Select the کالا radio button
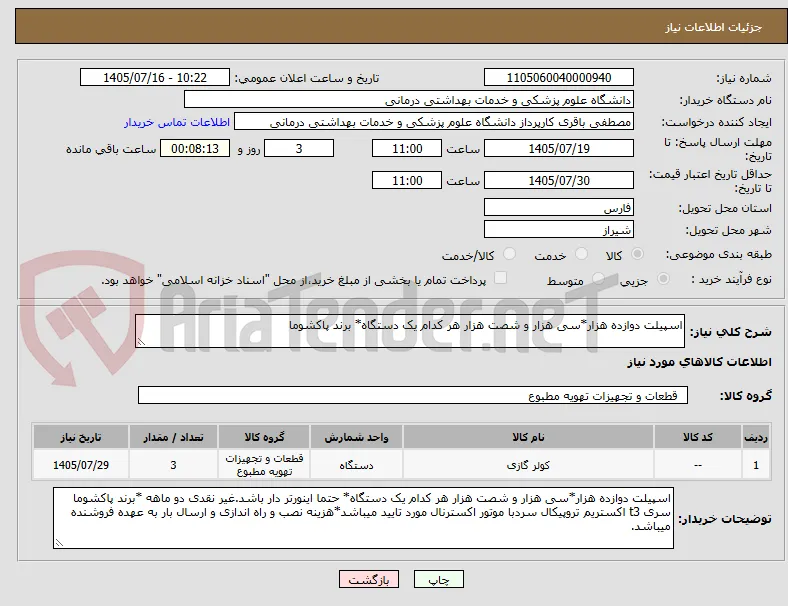 [637, 254]
